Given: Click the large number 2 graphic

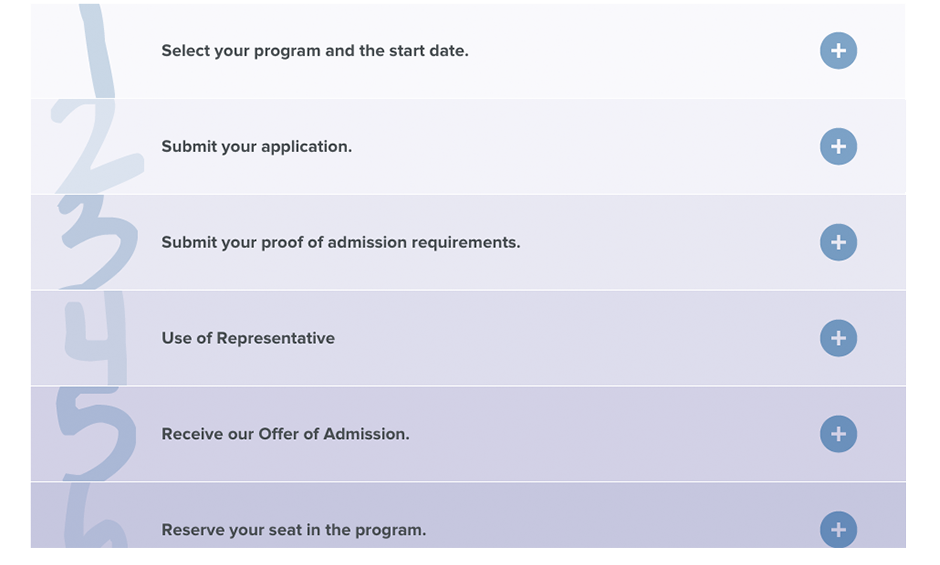Looking at the screenshot, I should 97,146.
